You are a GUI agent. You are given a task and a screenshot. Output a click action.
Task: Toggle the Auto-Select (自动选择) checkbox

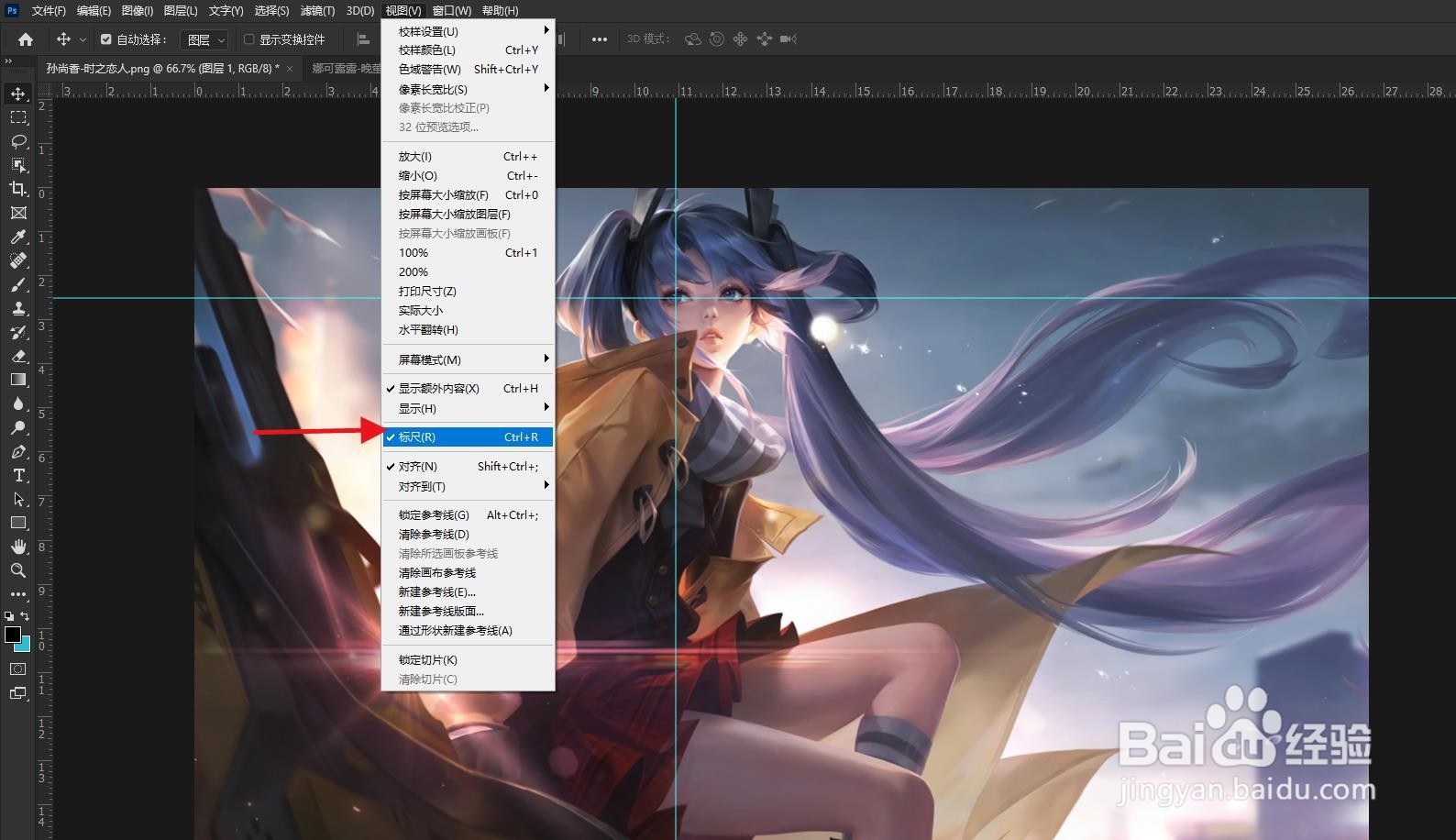point(106,39)
